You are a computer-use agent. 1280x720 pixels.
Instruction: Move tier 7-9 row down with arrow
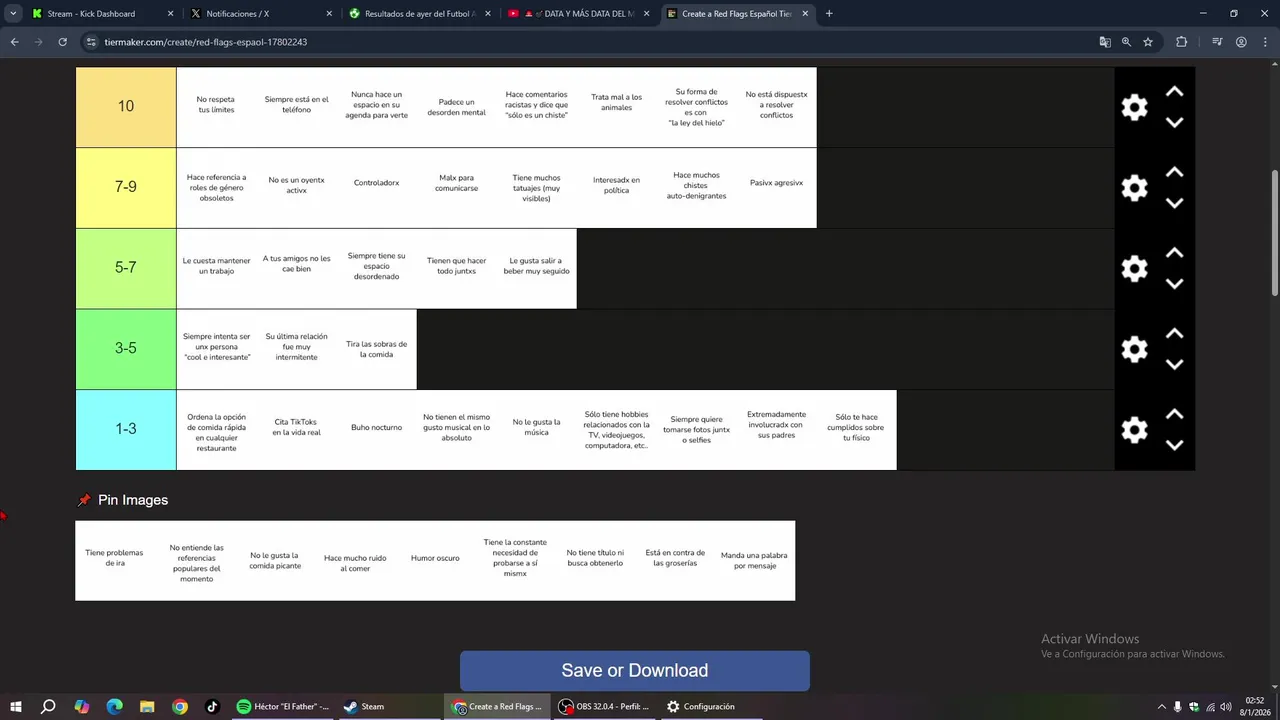pyautogui.click(x=1175, y=203)
